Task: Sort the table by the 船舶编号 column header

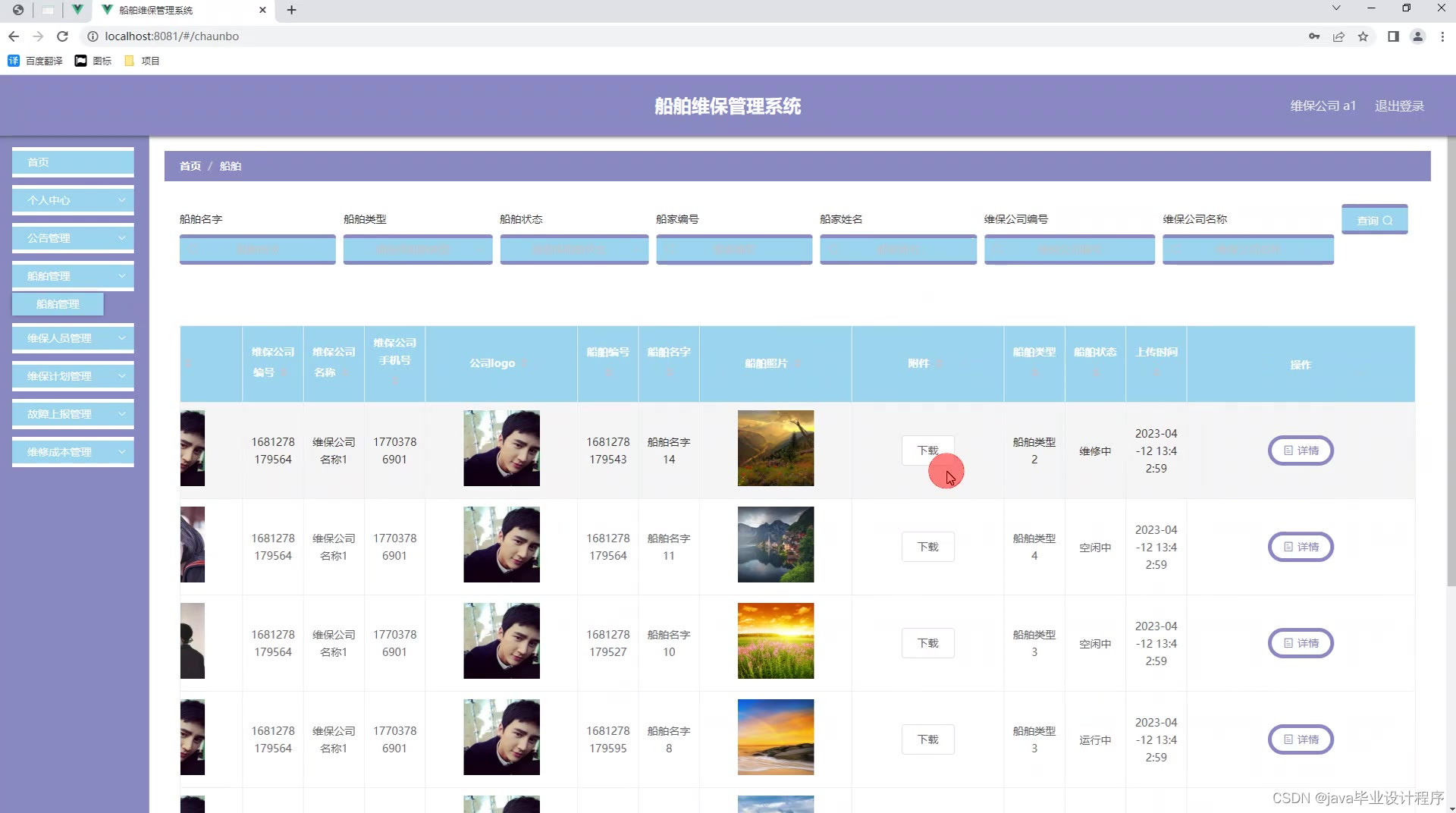Action: 607,363
